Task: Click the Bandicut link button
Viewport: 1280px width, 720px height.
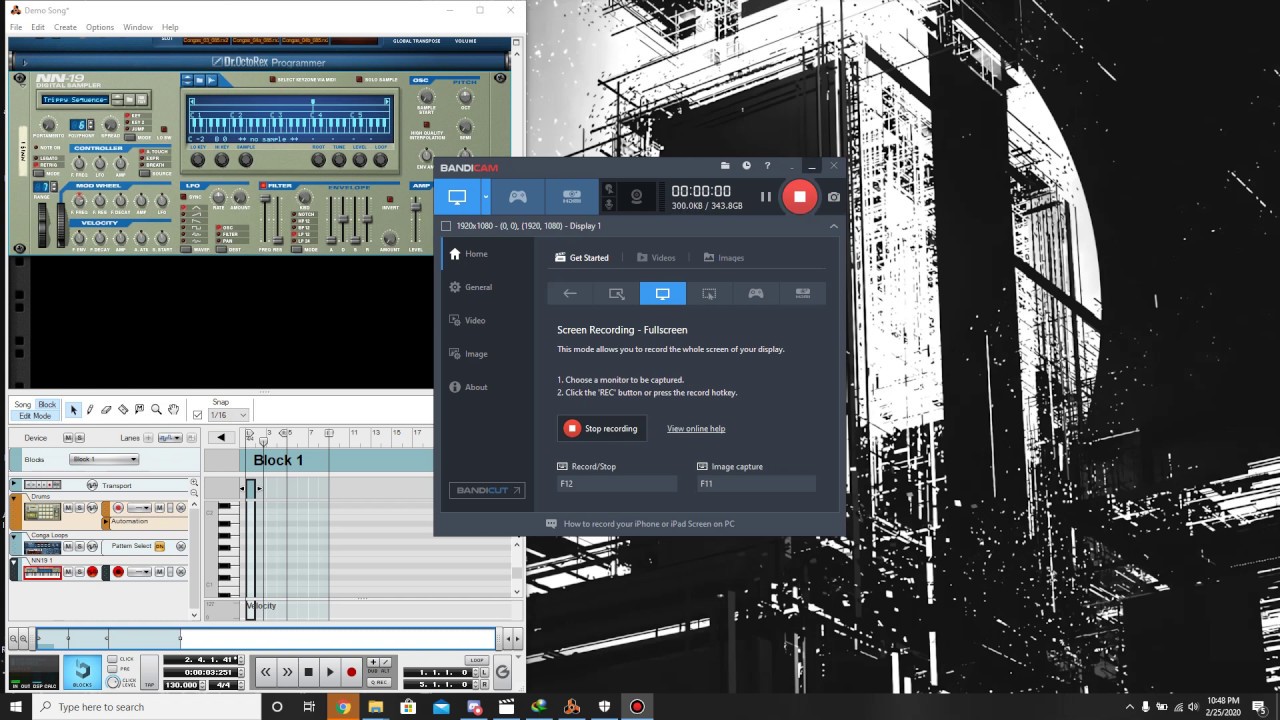Action: click(487, 490)
